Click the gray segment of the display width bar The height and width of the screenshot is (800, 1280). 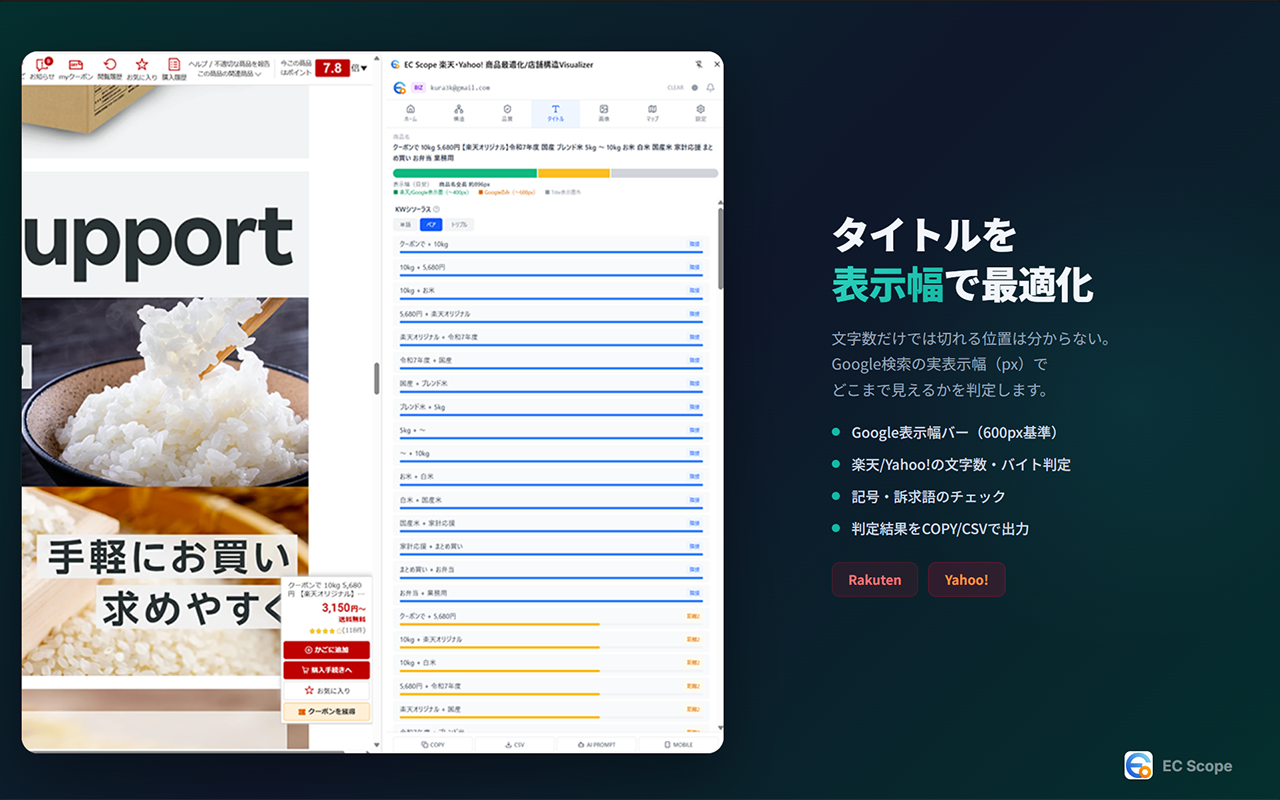[x=664, y=173]
